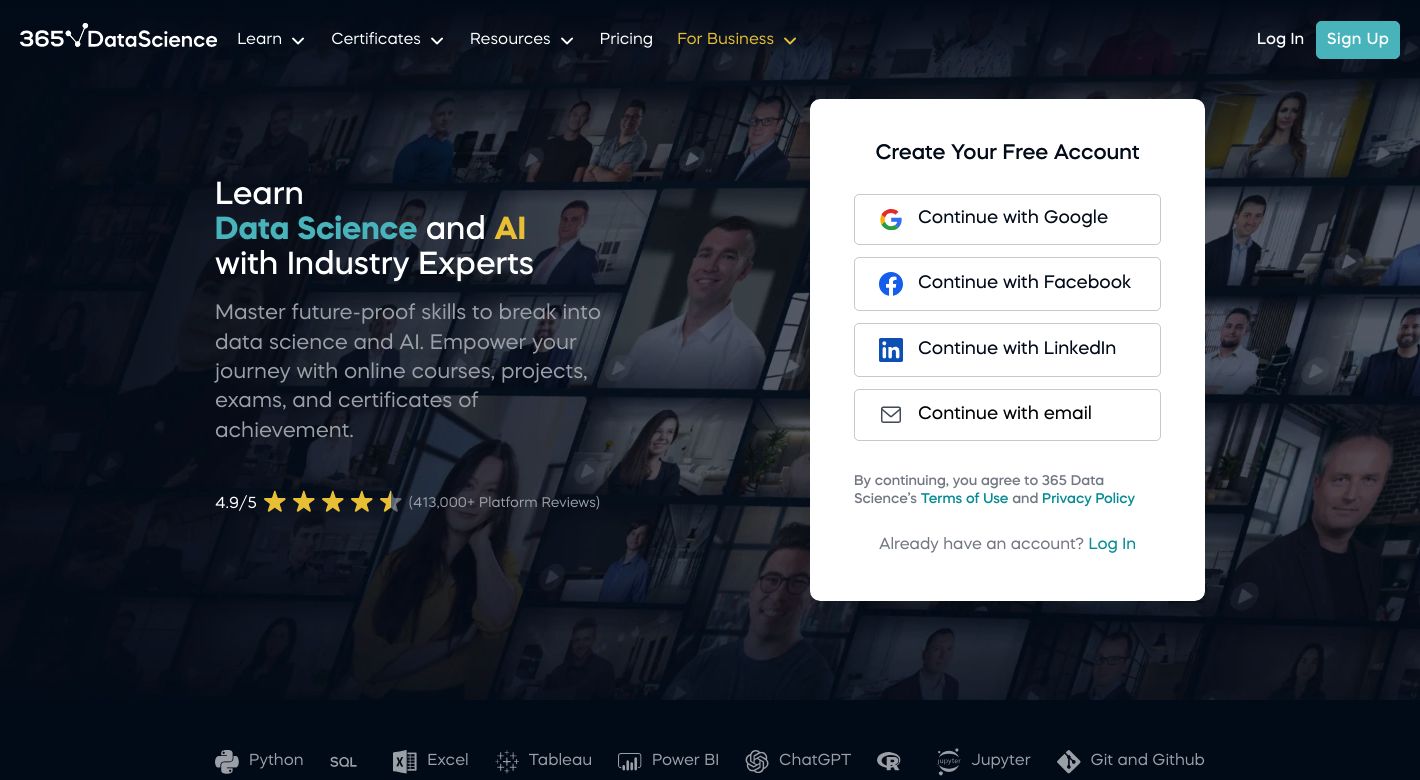The height and width of the screenshot is (780, 1420).
Task: Click the envelope email icon
Action: (x=891, y=414)
